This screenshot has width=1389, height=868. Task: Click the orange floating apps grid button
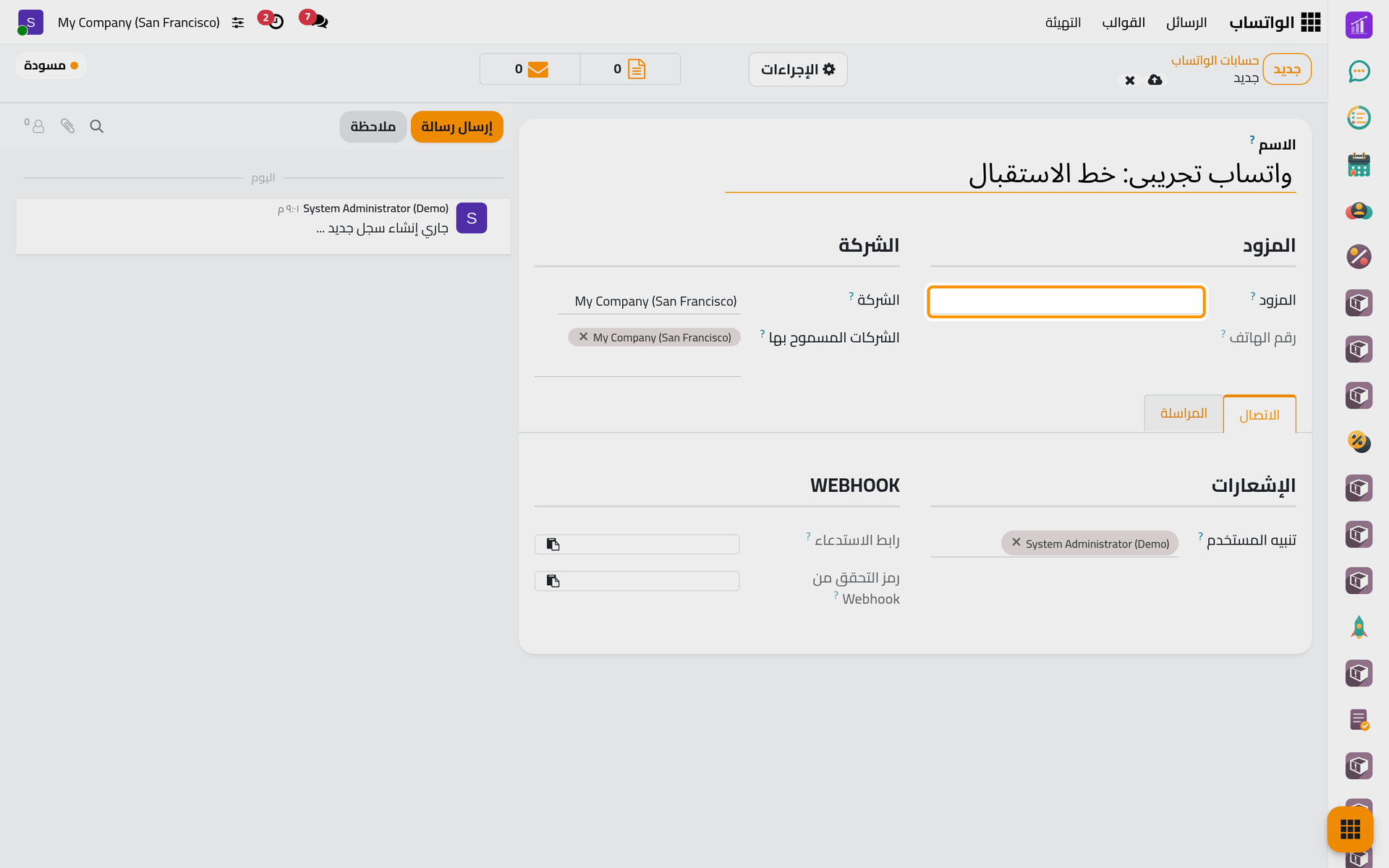coord(1350,829)
